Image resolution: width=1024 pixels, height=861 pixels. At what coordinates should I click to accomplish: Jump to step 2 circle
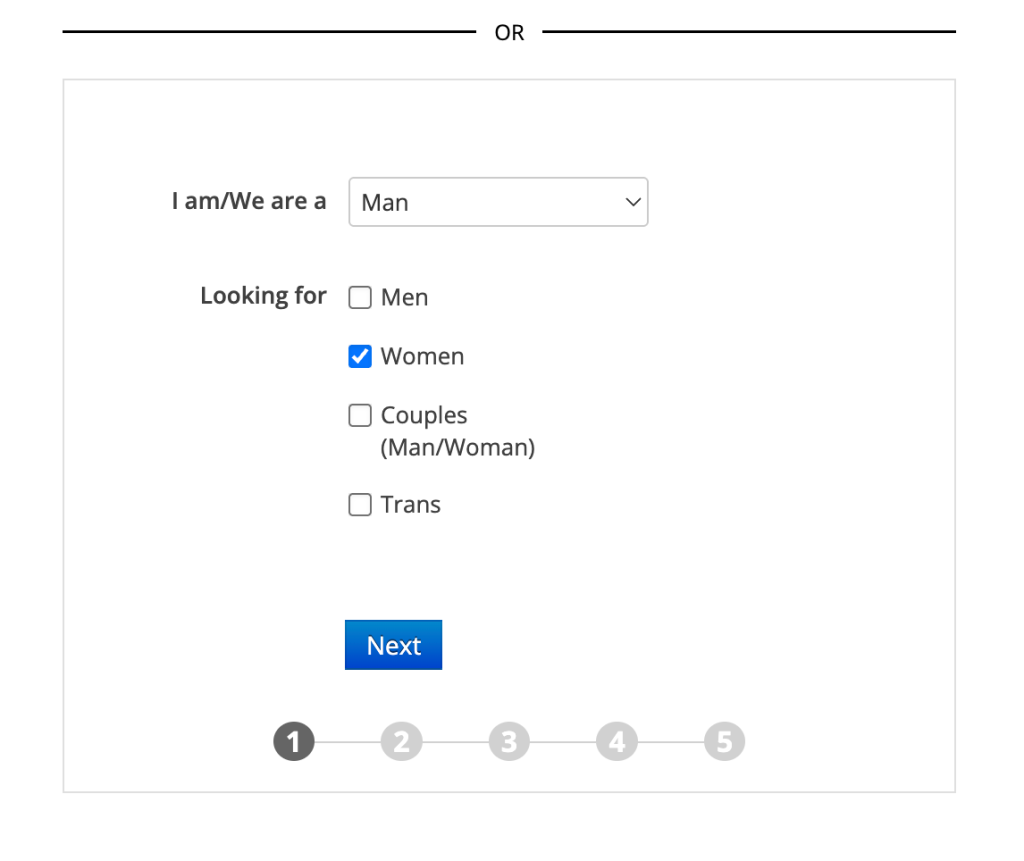tap(401, 742)
